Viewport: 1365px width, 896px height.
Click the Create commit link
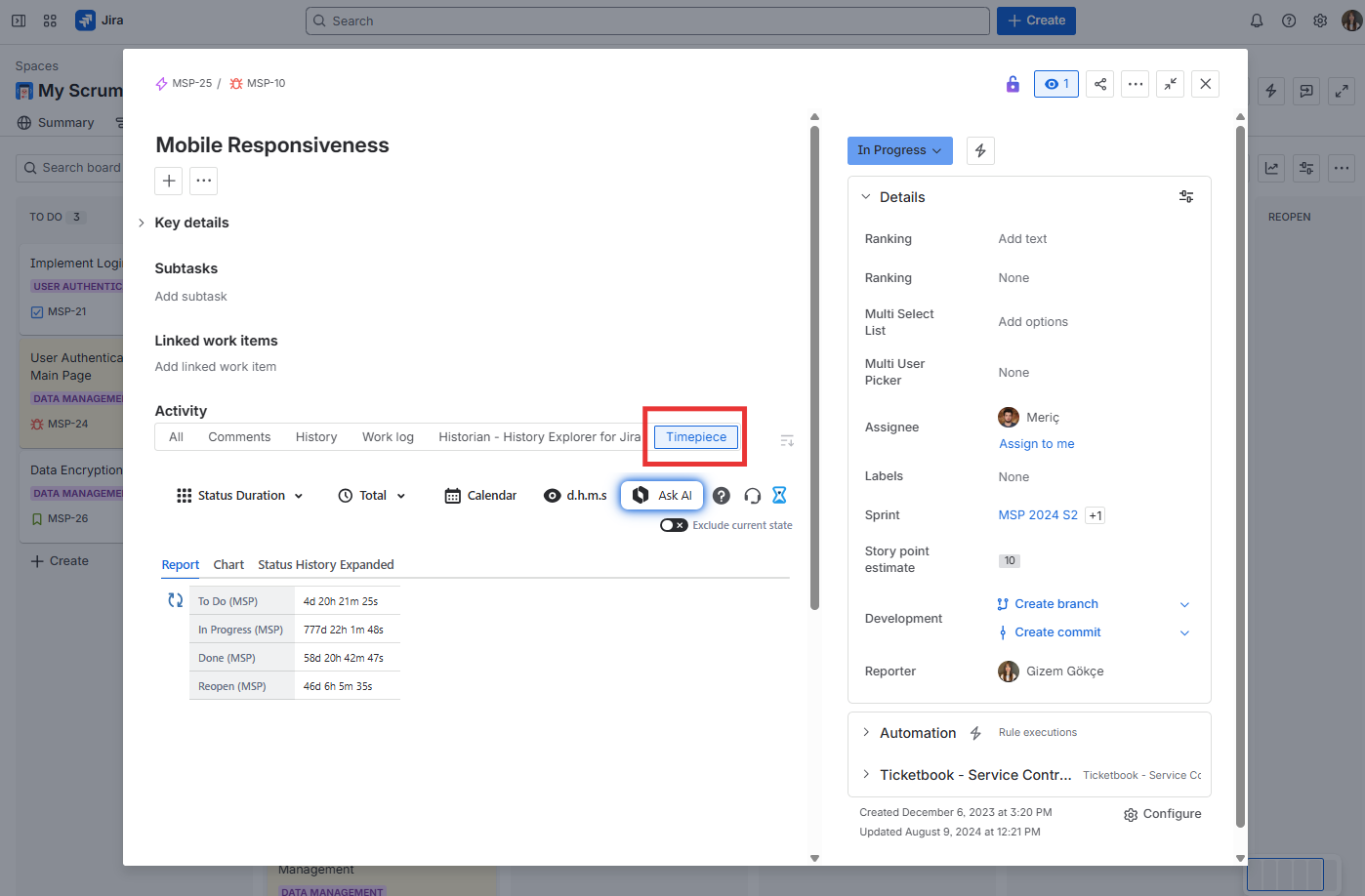tap(1057, 632)
